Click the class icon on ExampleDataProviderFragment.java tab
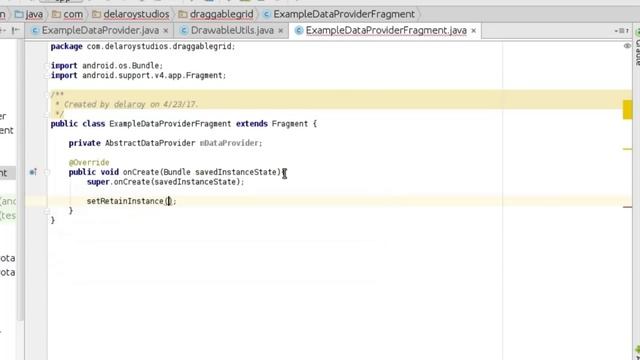 (x=299, y=31)
